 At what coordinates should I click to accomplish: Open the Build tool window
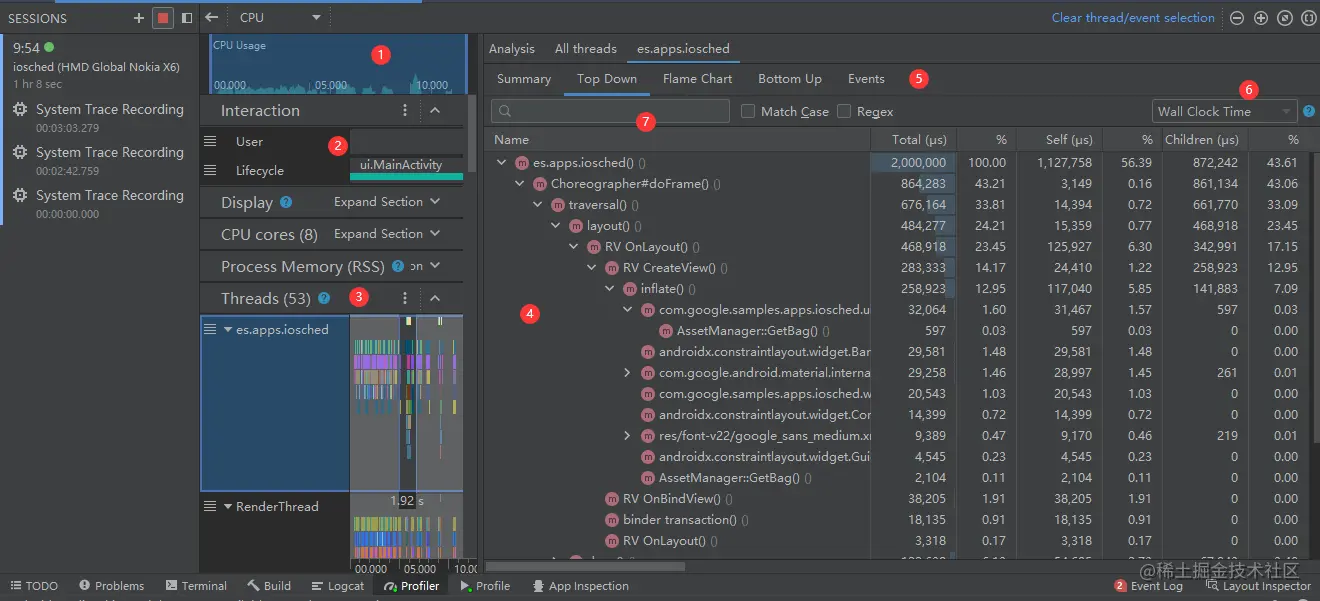tap(270, 586)
